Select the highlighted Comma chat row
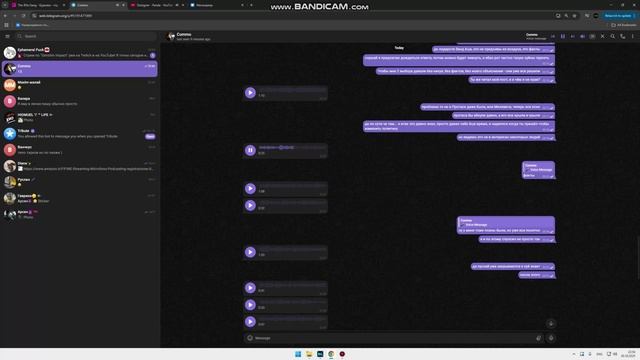The height and width of the screenshot is (360, 640). 80,69
